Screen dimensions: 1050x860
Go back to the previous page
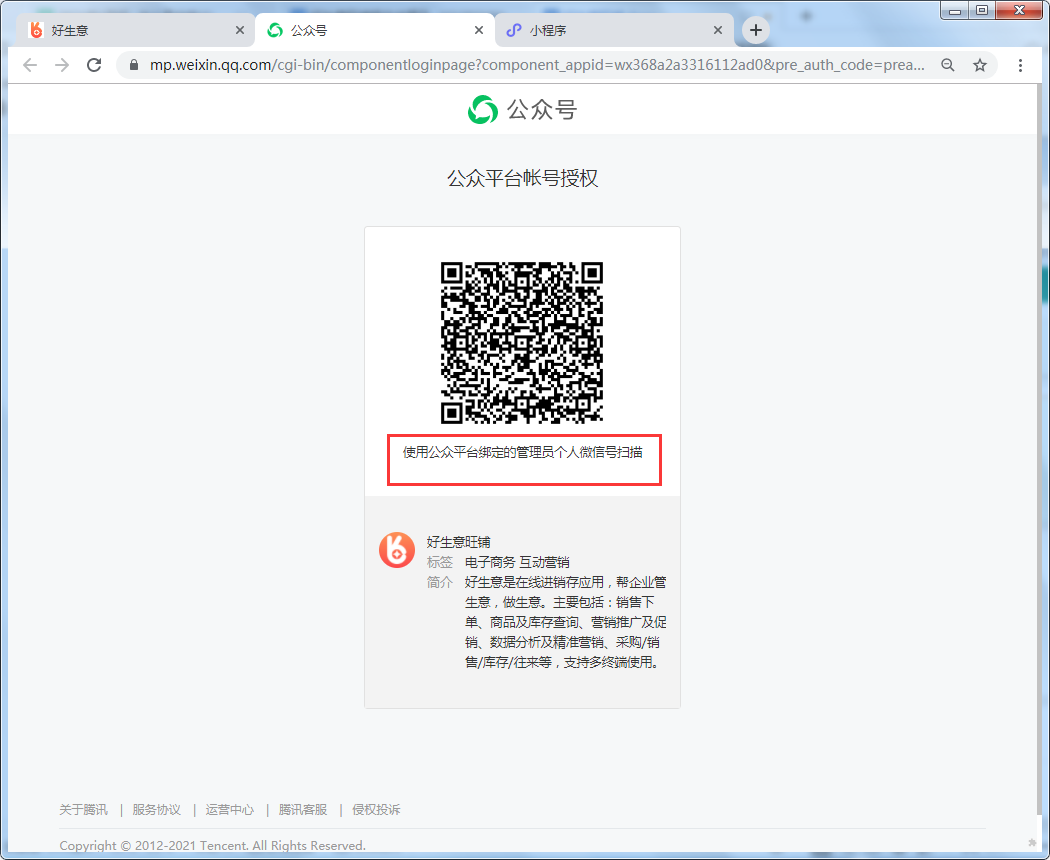point(30,65)
